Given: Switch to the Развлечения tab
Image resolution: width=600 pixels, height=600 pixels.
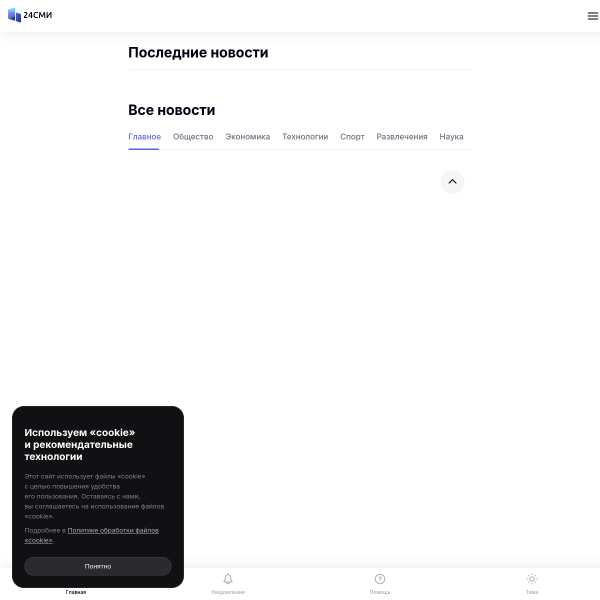Looking at the screenshot, I should click(x=402, y=137).
